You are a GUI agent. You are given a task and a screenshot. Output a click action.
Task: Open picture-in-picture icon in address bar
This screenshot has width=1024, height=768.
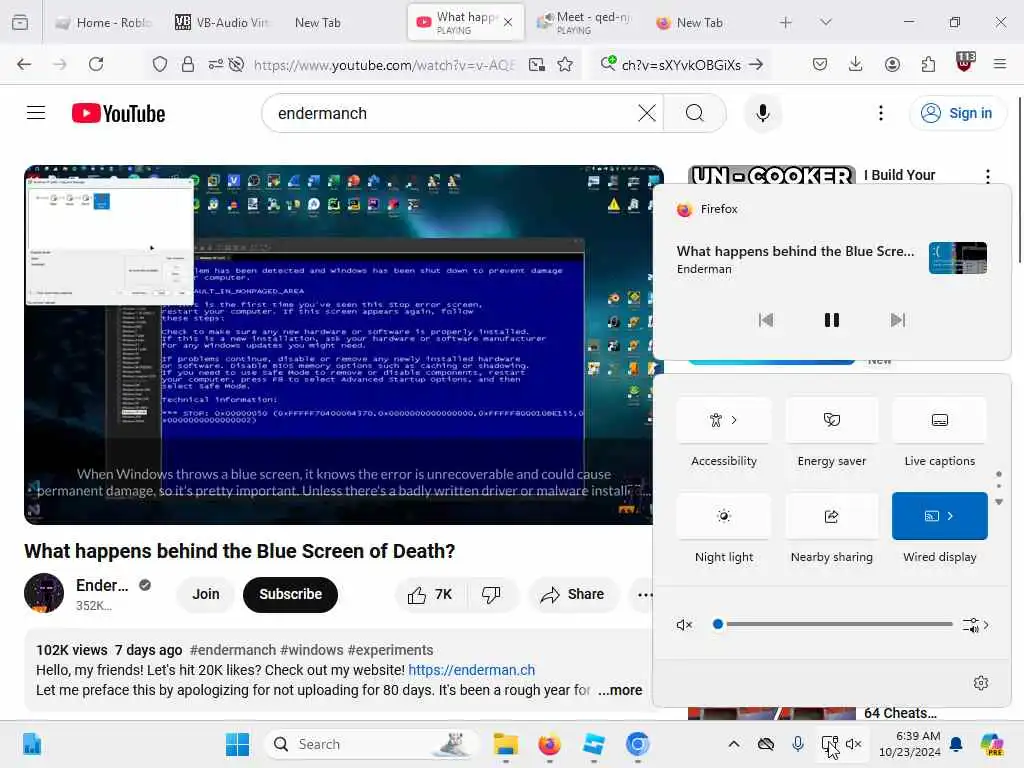click(x=537, y=64)
